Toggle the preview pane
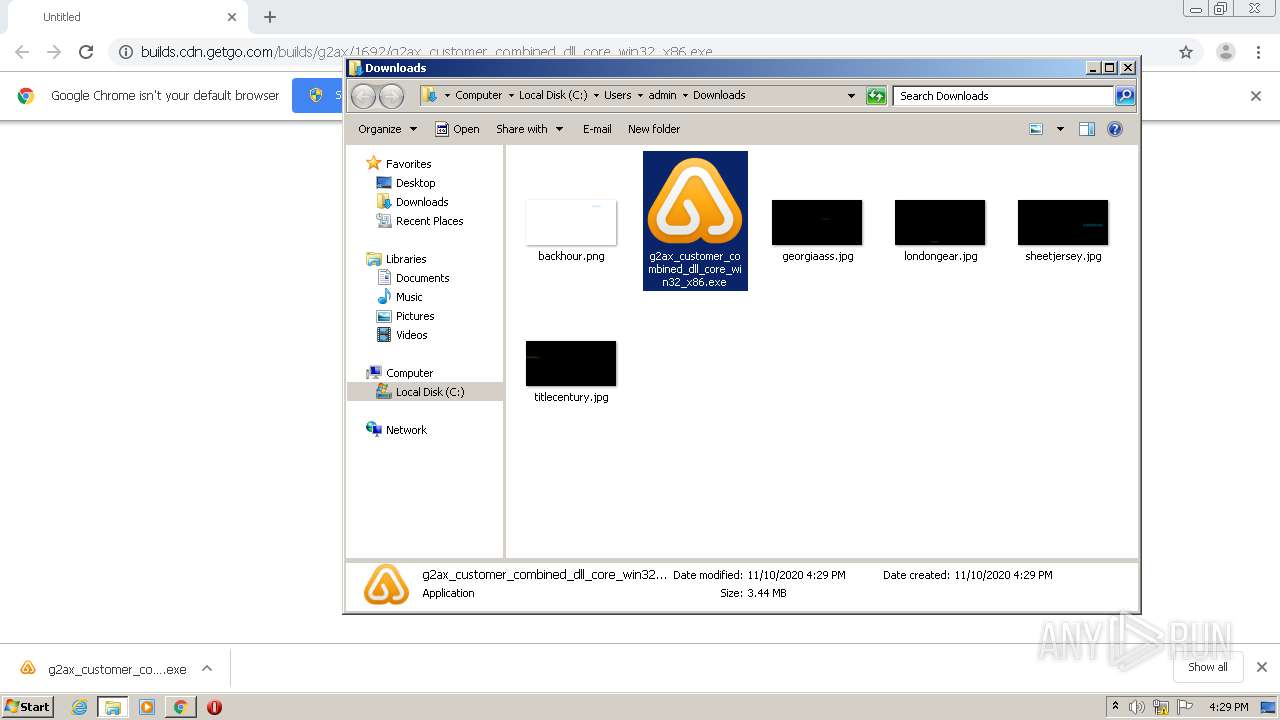 [x=1087, y=129]
